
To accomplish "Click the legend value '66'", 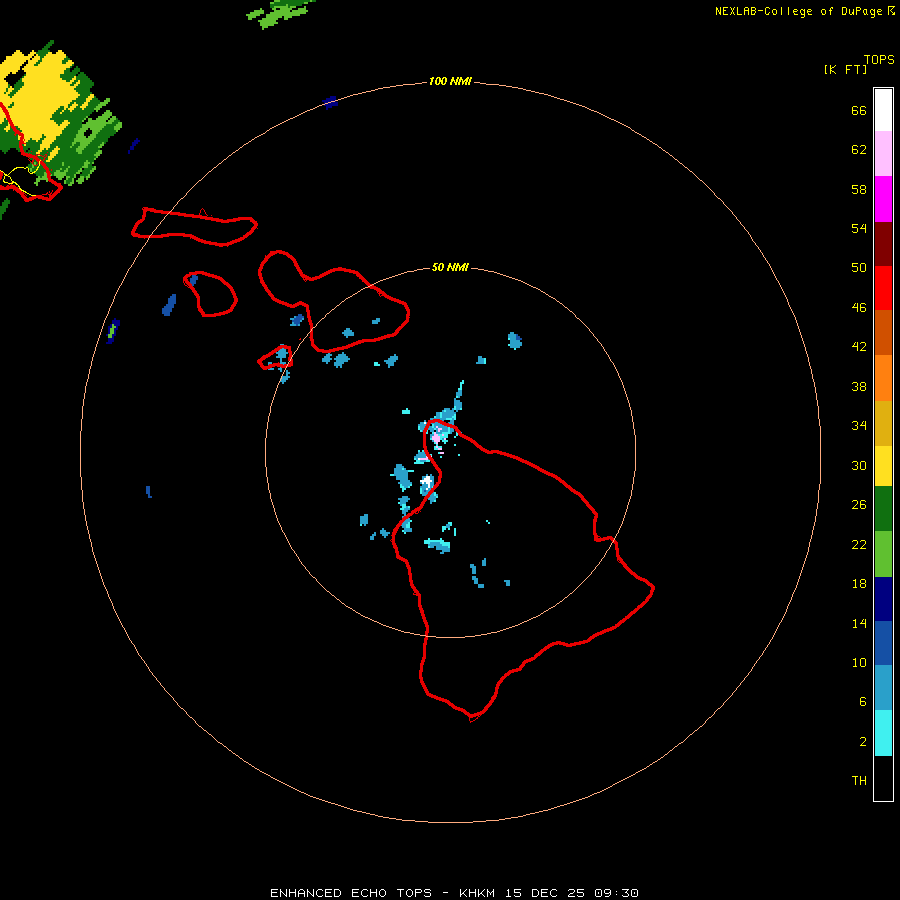I will click(x=859, y=110).
